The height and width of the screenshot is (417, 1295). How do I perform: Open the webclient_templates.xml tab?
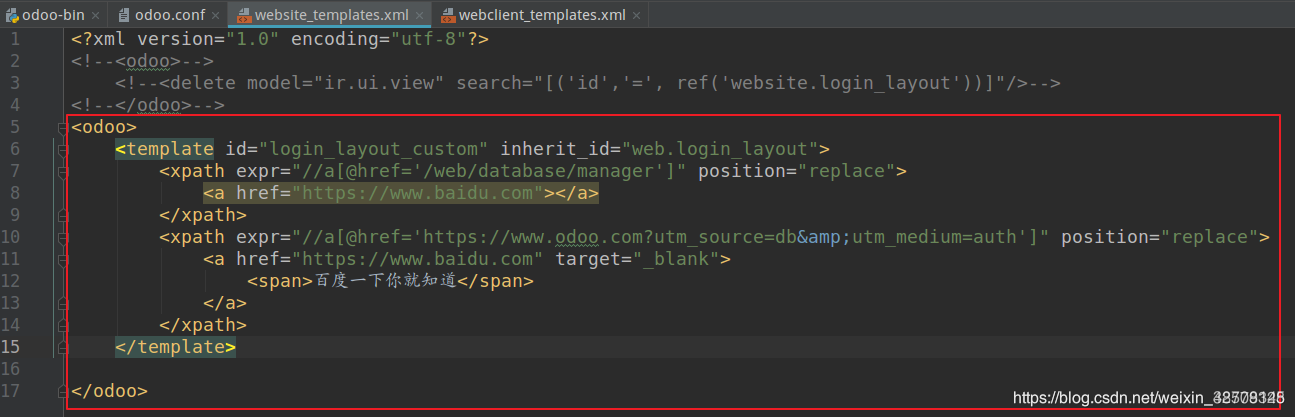pos(539,15)
